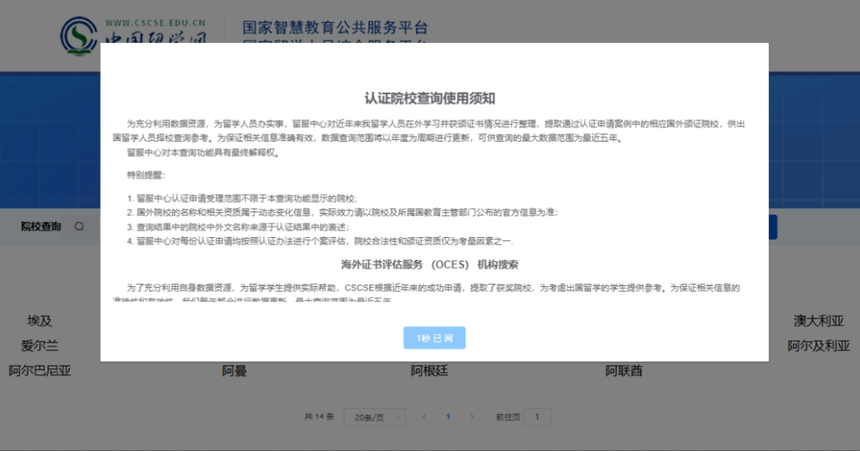This screenshot has width=860, height=451.
Task: Click 国家智慧教育公共服务平台 header text
Action: point(335,27)
